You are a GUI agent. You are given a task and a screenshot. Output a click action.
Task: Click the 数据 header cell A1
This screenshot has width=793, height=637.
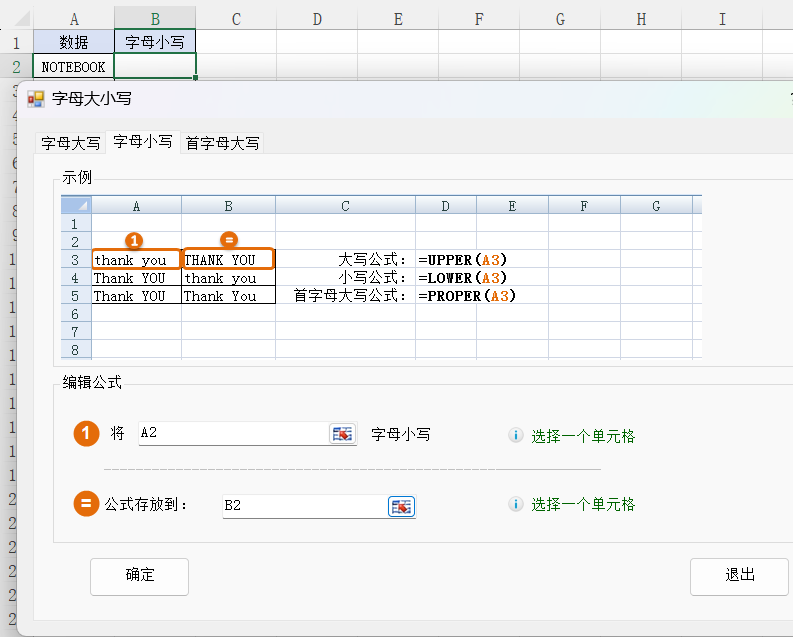(73, 42)
